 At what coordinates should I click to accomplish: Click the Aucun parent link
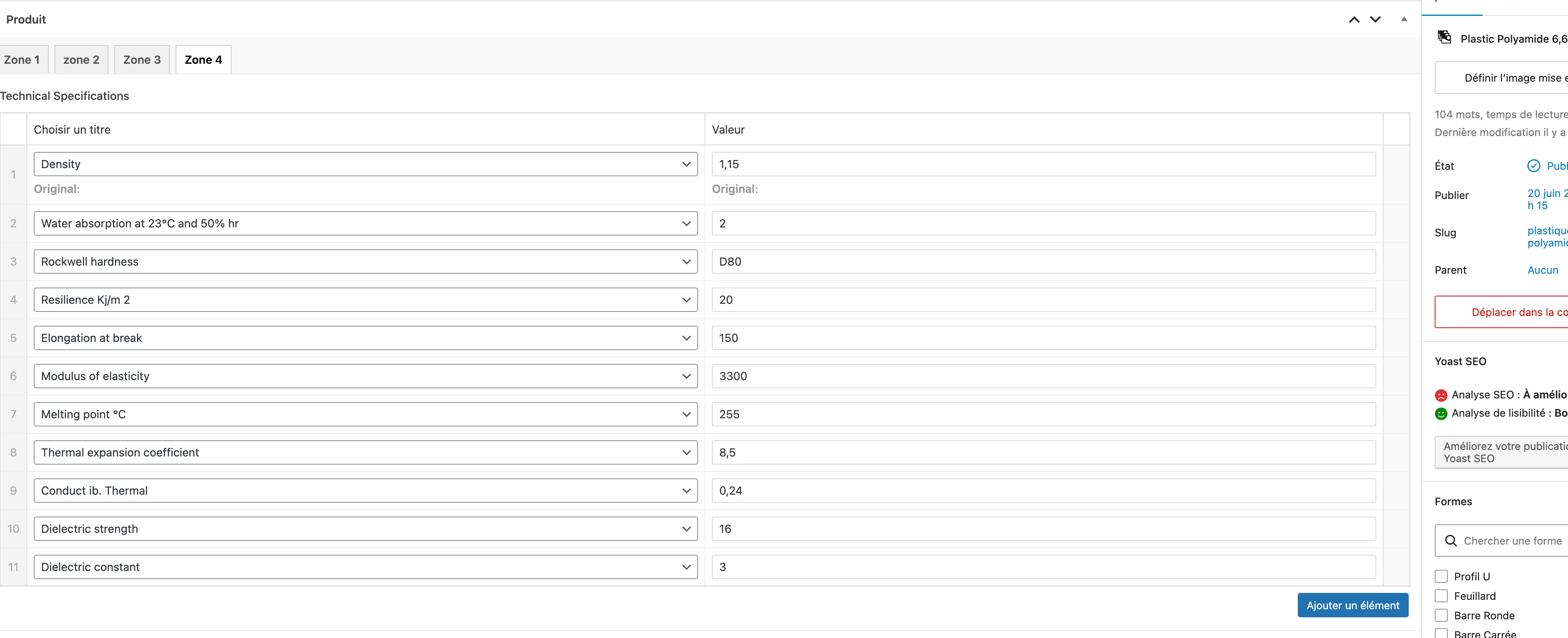(1542, 270)
